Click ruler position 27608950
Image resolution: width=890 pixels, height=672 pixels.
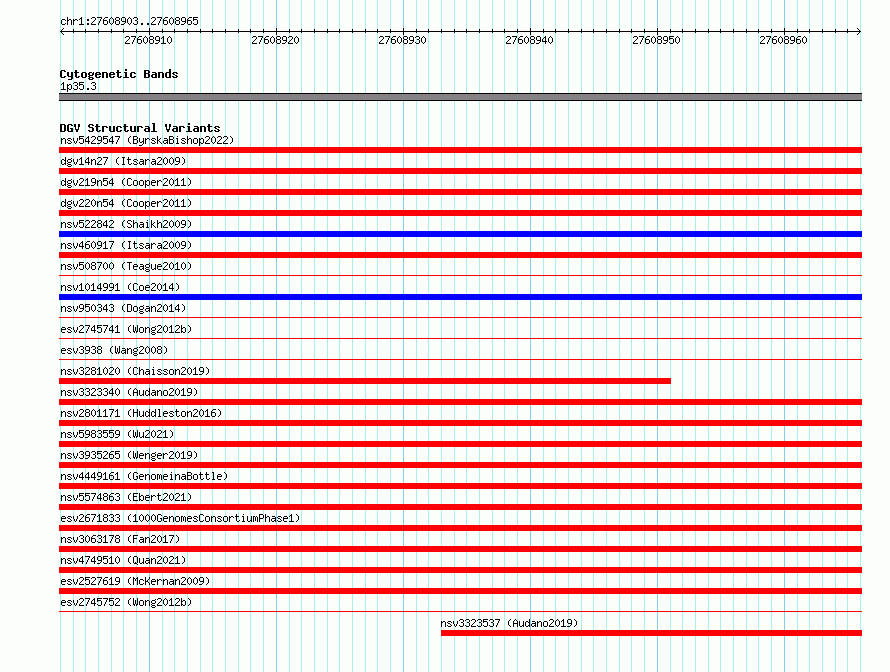point(656,40)
